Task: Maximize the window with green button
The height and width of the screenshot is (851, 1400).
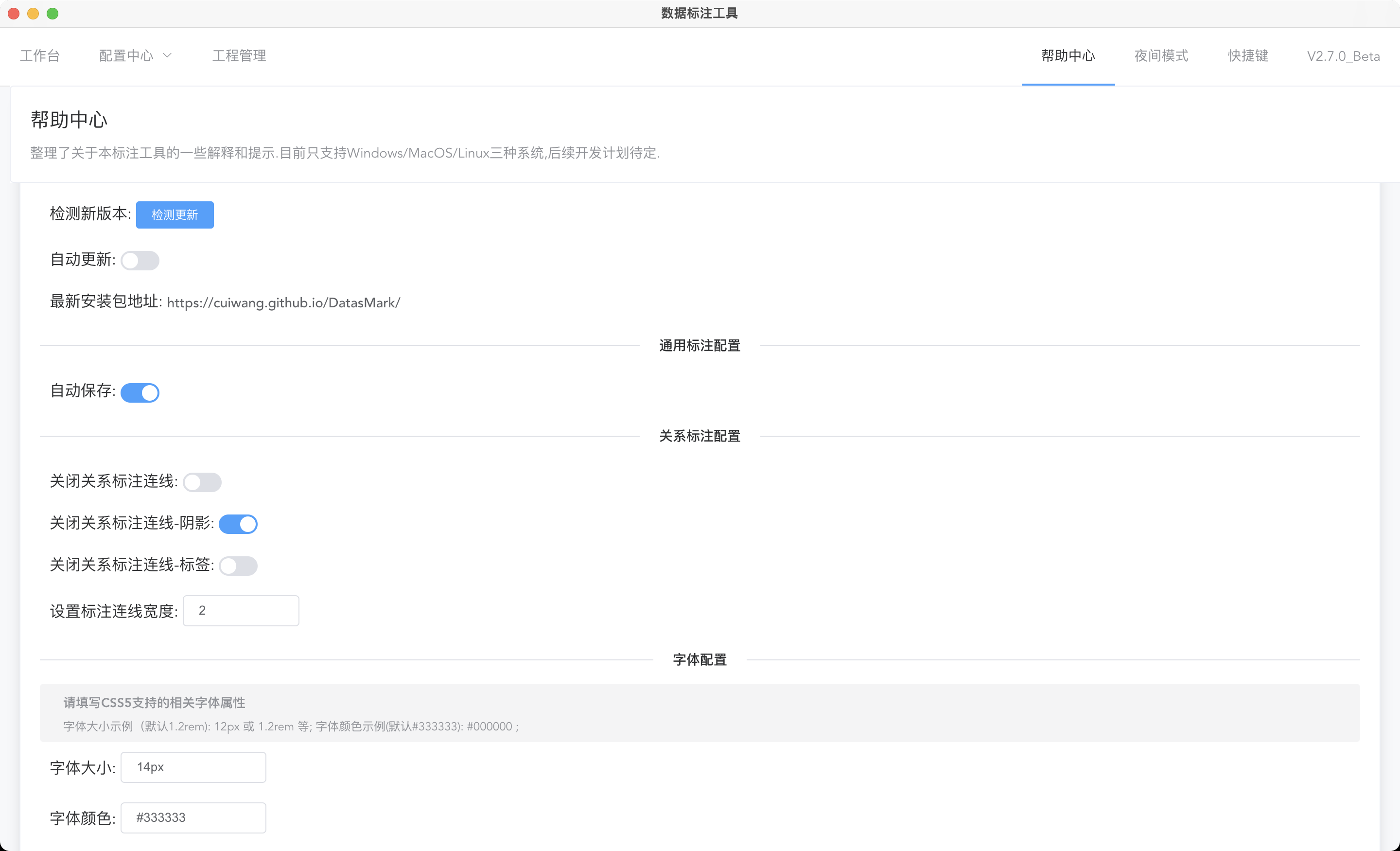Action: click(52, 14)
